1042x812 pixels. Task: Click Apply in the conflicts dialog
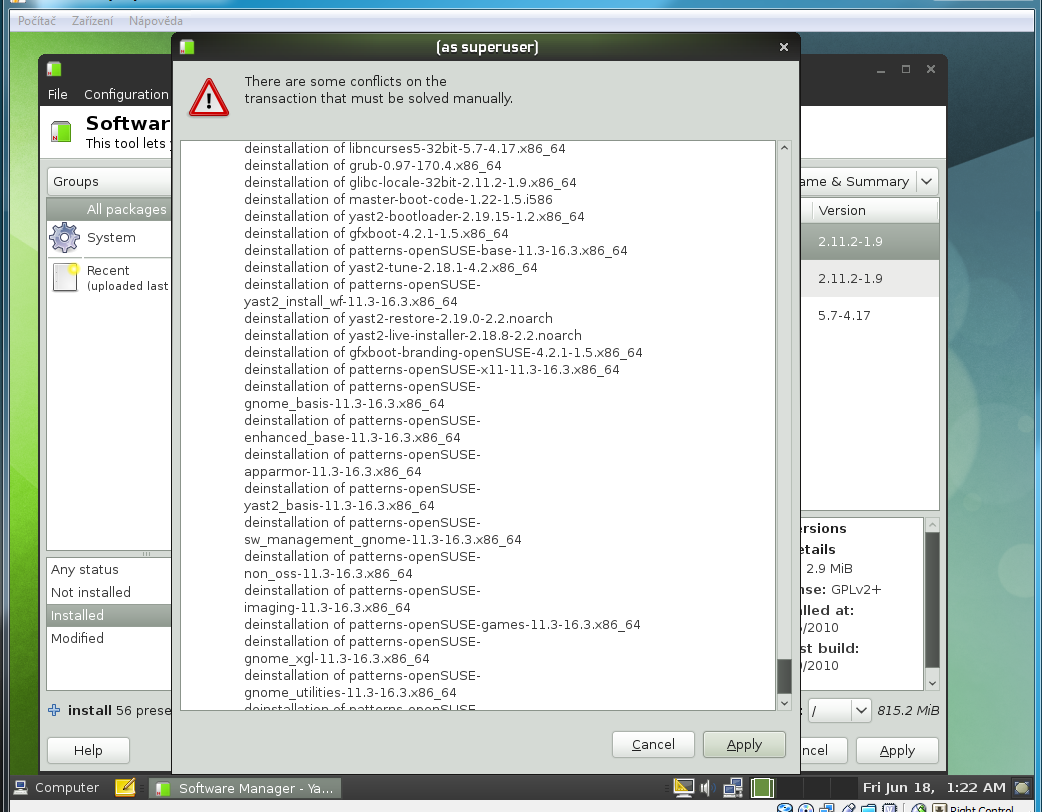[x=744, y=744]
